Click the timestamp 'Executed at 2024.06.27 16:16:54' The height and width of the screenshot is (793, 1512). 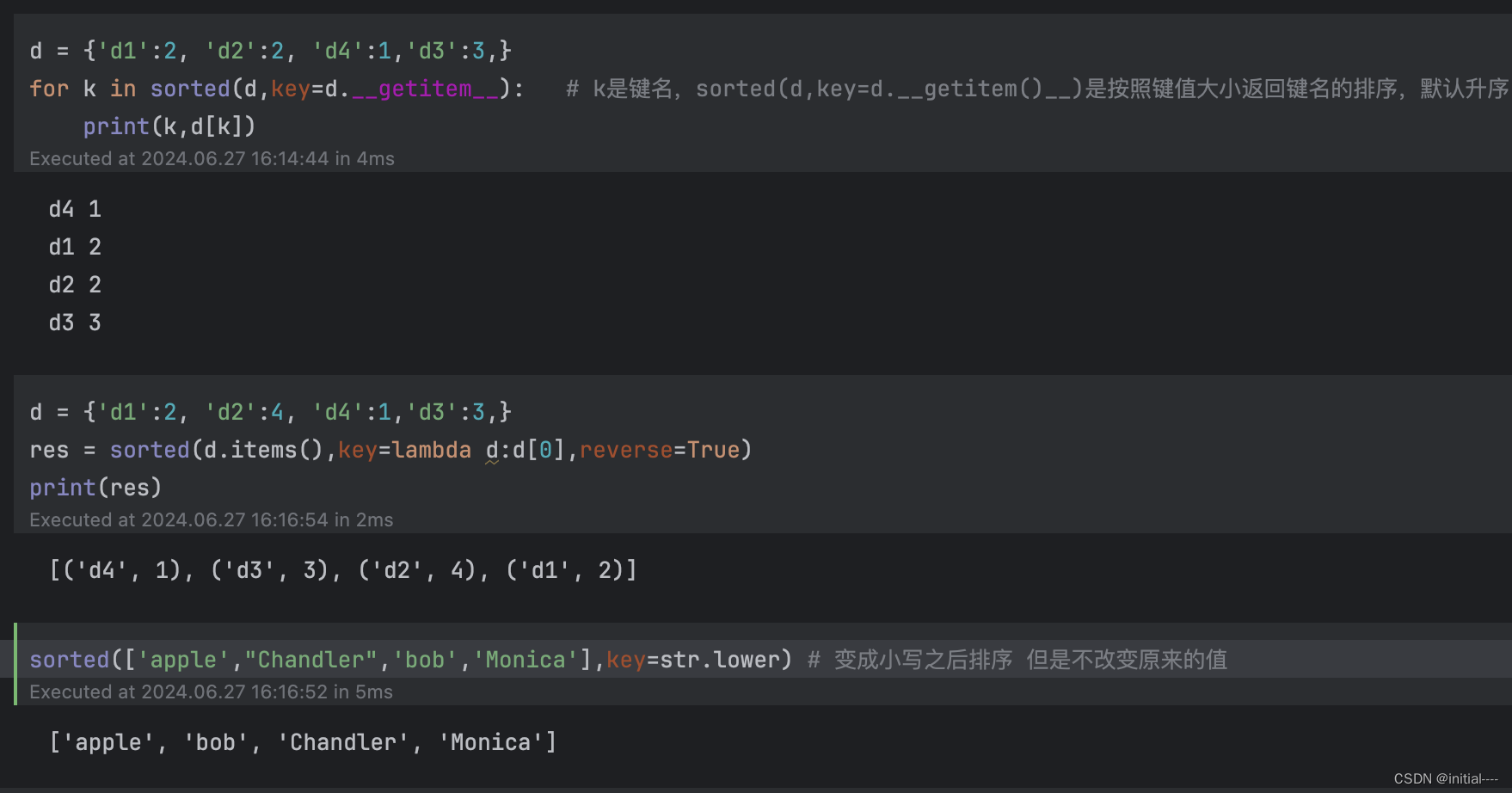coord(211,519)
